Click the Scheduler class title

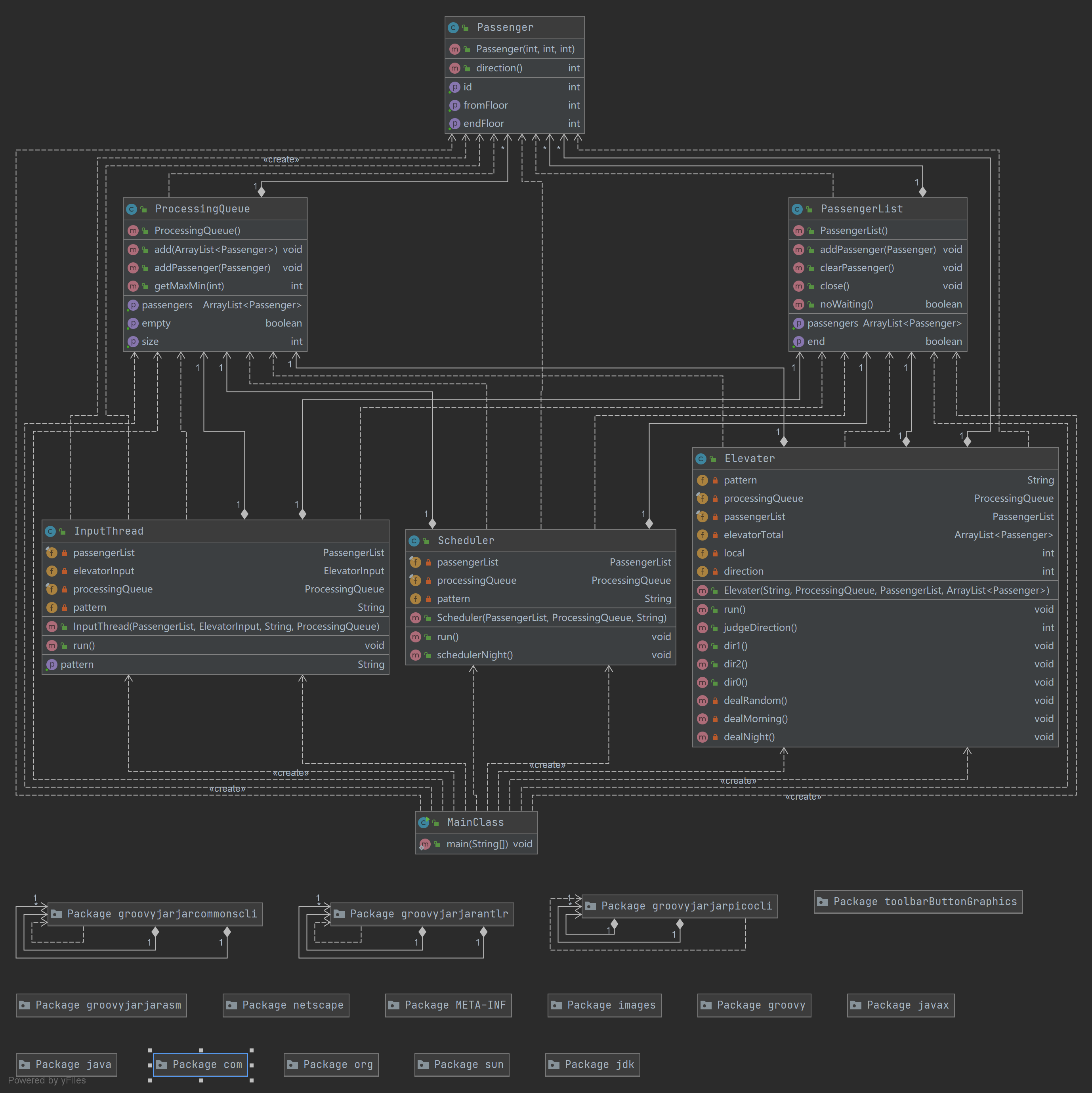pyautogui.click(x=466, y=541)
